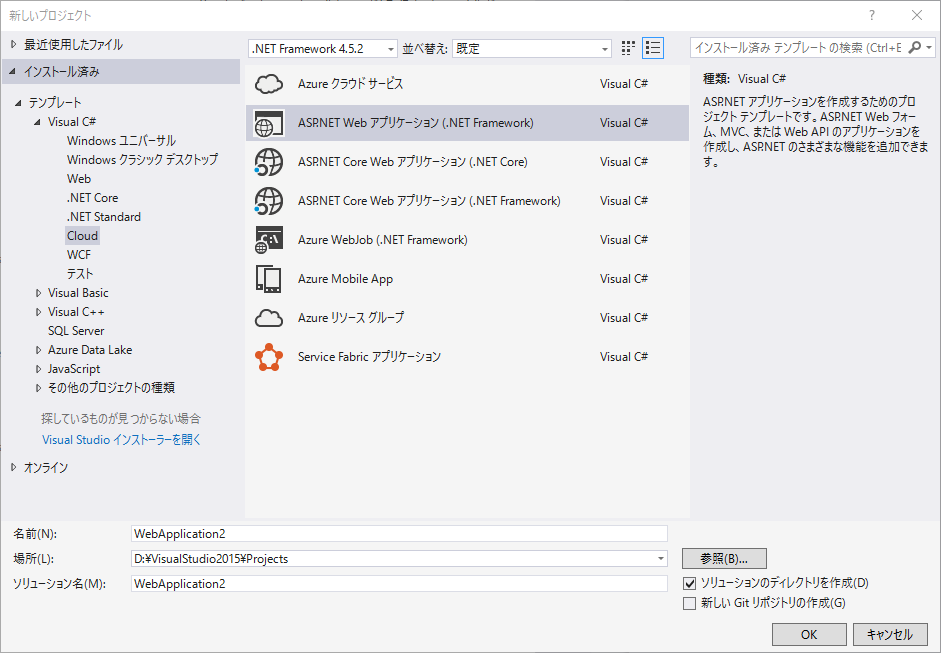Select the テスト category
Screen dimensions: 941x653
[x=80, y=274]
